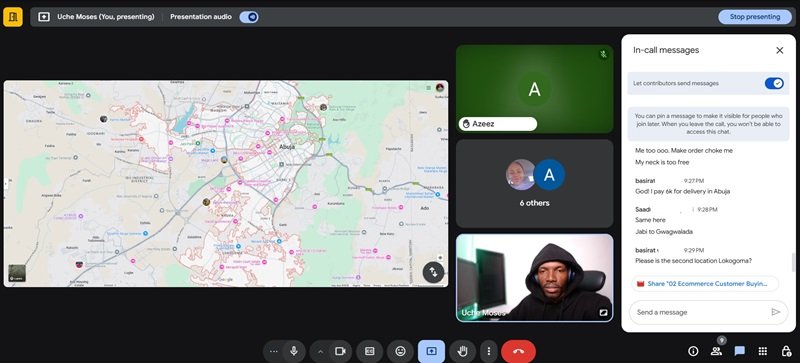The image size is (800, 363).
Task: Mute the microphone in bottom toolbar
Action: point(294,351)
